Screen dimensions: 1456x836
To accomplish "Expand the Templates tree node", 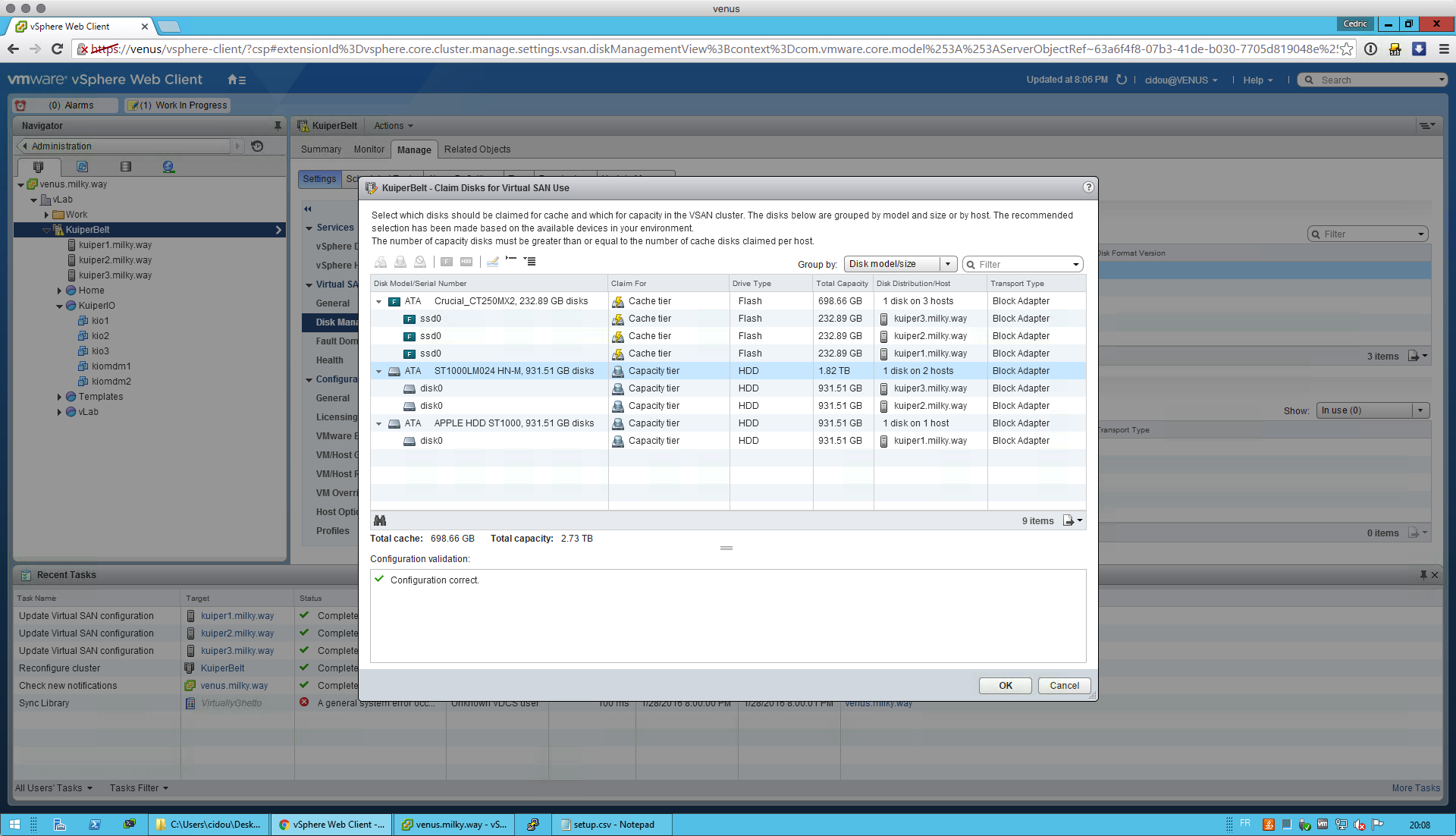I will 59,397.
